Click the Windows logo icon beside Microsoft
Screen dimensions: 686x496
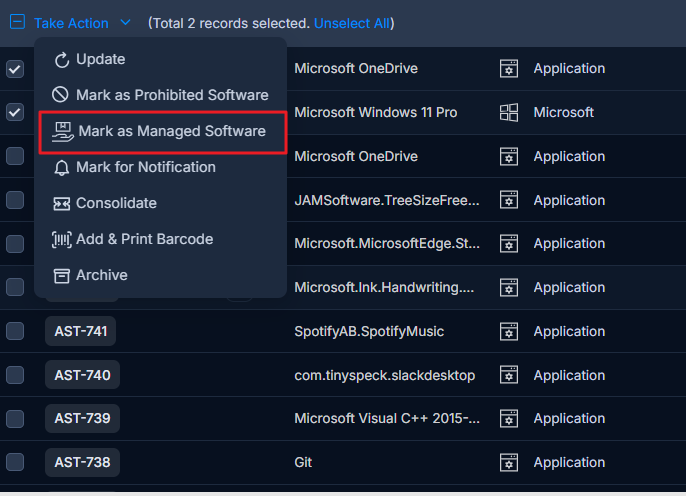[509, 112]
